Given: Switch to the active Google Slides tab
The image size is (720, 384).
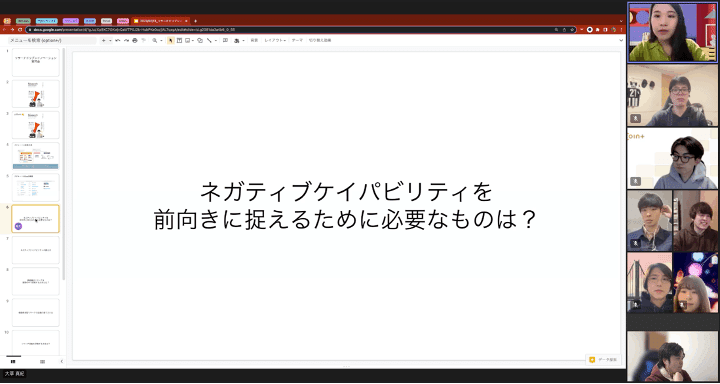Looking at the screenshot, I should coord(160,21).
